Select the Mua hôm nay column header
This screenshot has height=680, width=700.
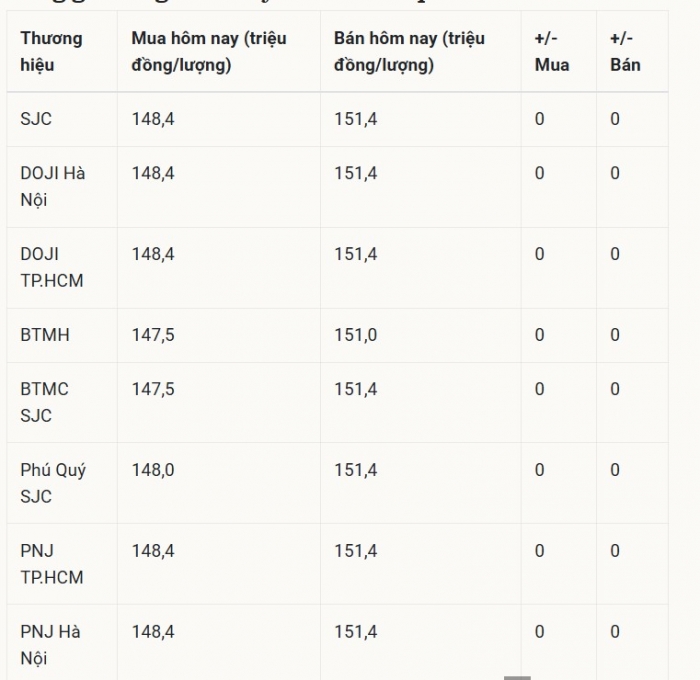[x=219, y=51]
